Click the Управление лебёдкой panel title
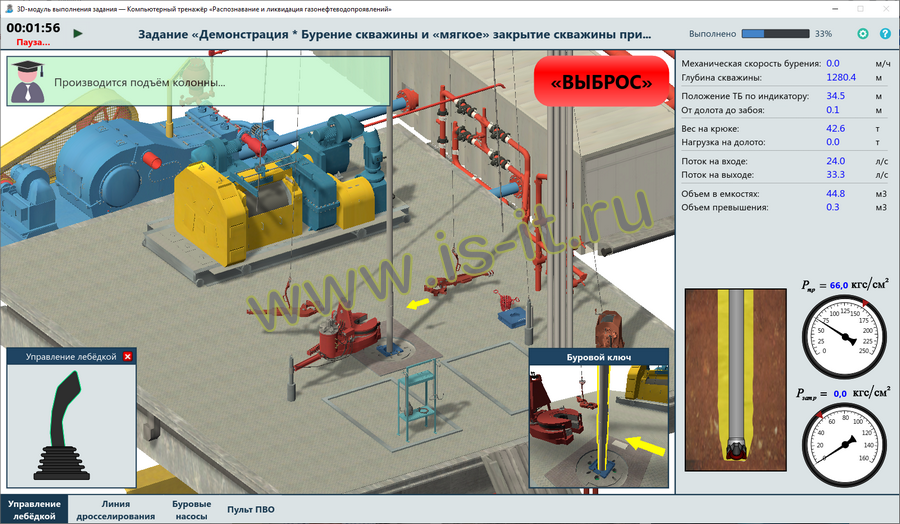900x524 pixels. [x=71, y=357]
